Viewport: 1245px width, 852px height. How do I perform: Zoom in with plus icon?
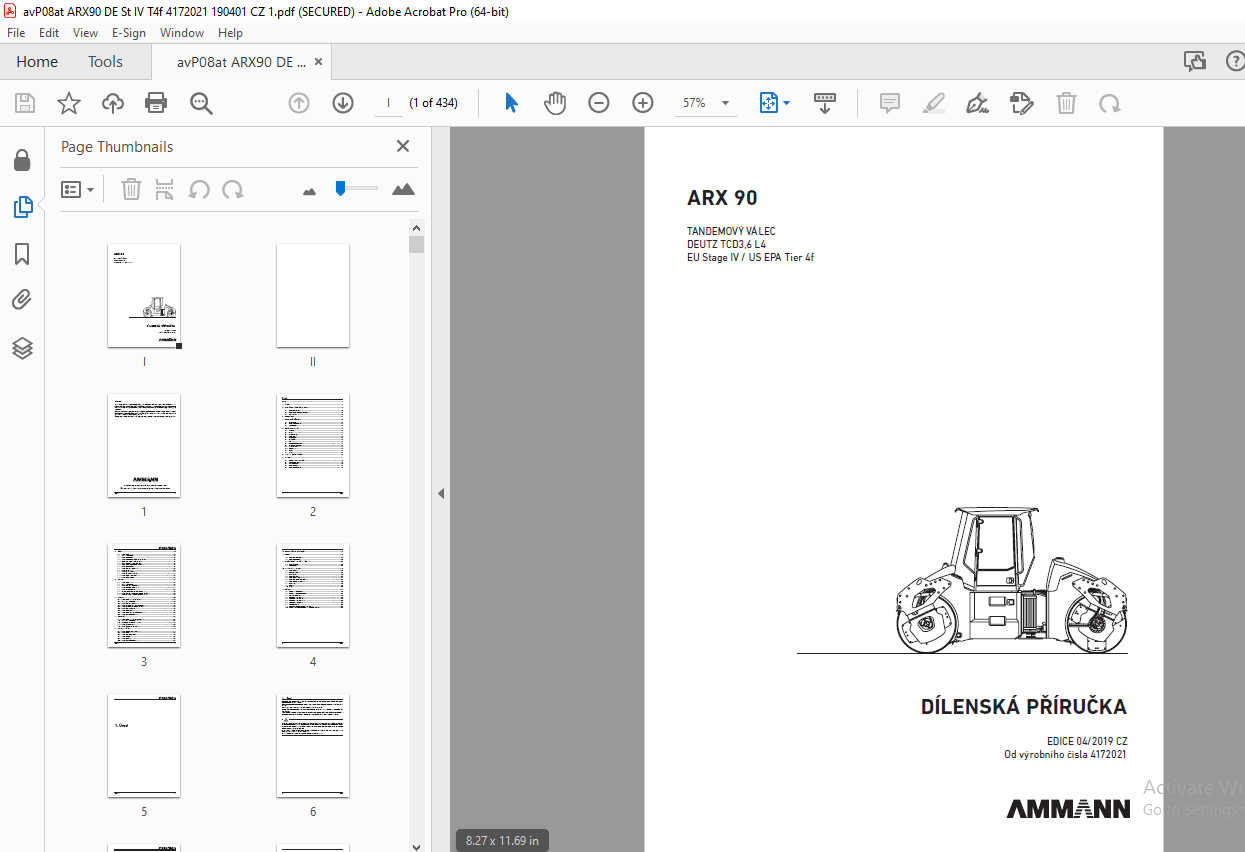point(643,103)
